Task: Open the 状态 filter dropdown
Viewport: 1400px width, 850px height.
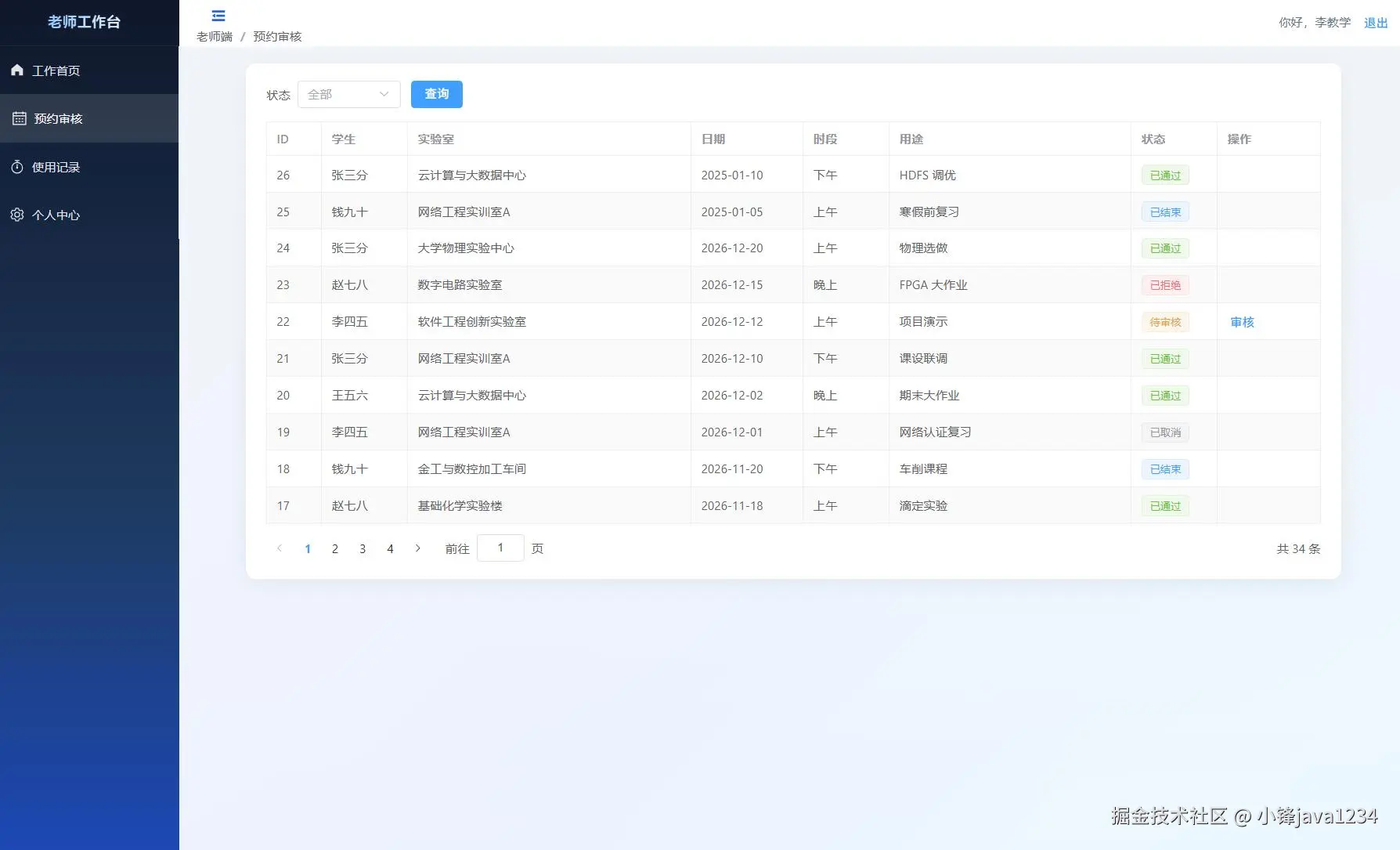Action: point(349,95)
